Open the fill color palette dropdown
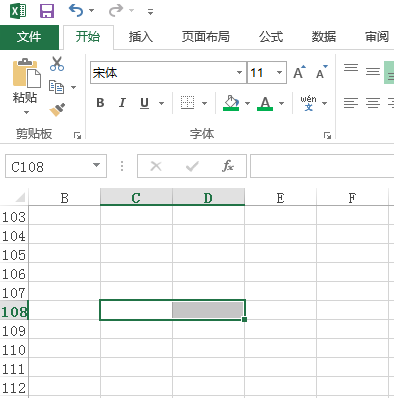394x398 pixels. coord(247,103)
